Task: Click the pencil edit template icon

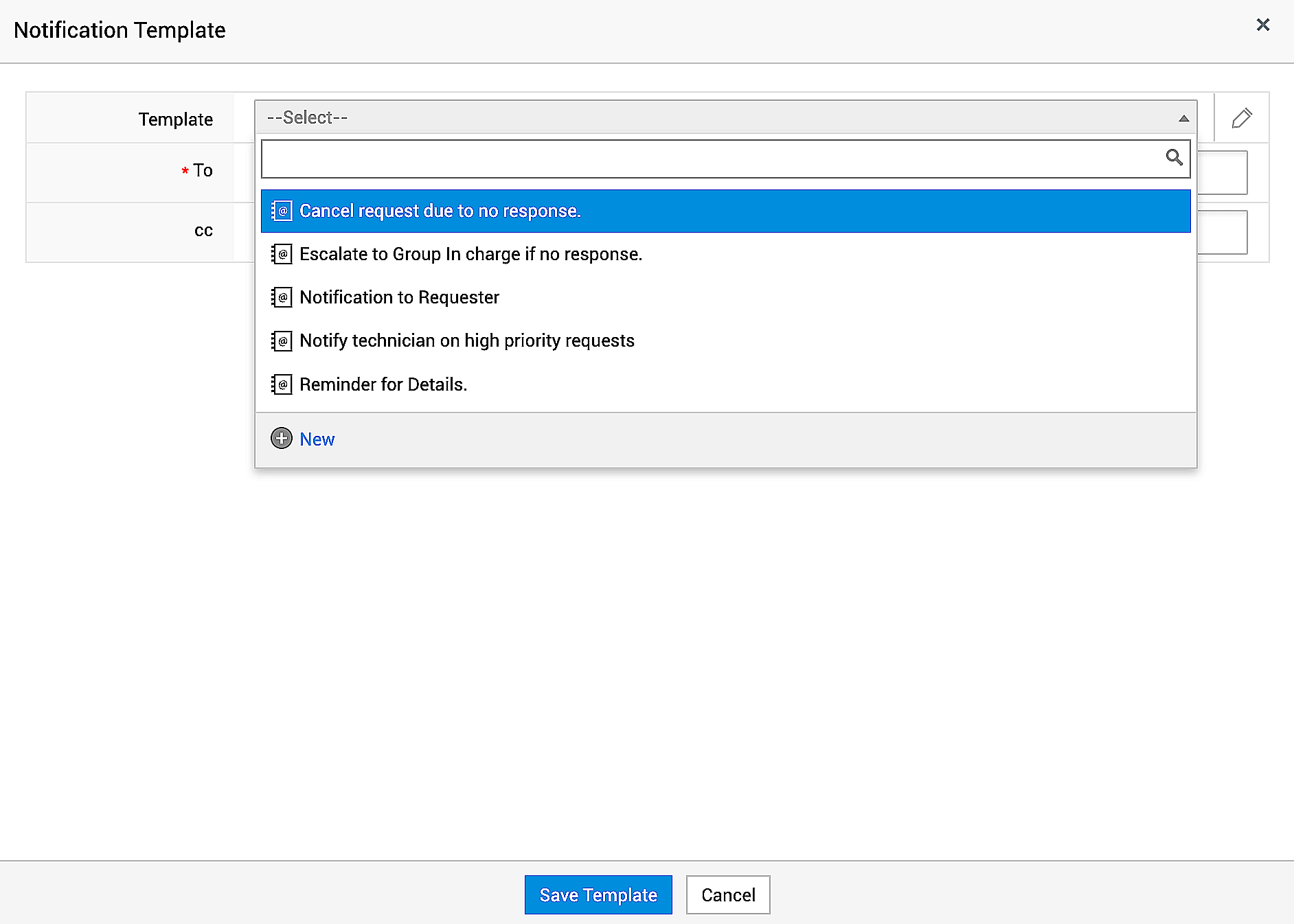Action: (x=1241, y=118)
